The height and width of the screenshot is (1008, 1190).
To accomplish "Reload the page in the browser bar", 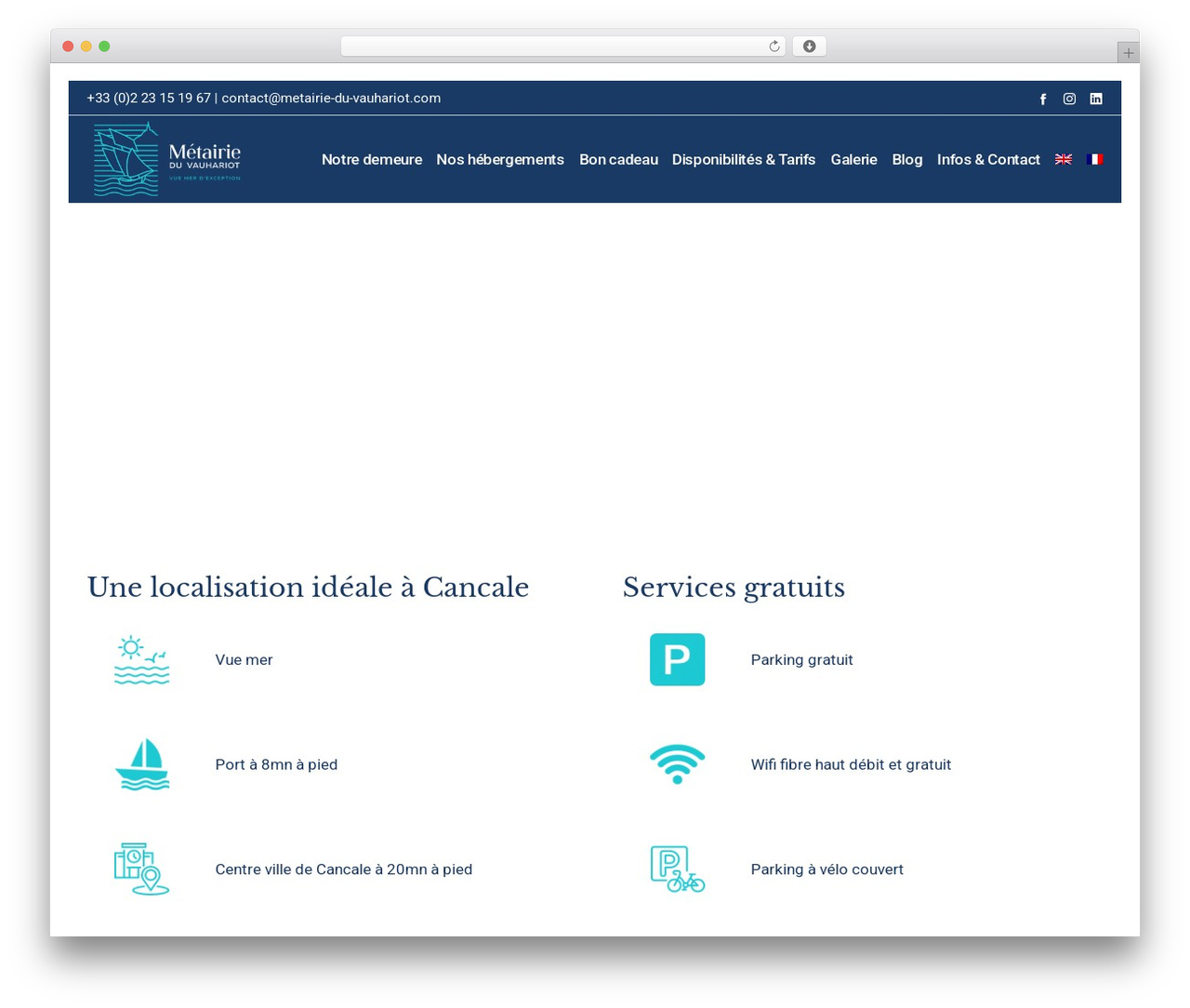I will click(773, 46).
